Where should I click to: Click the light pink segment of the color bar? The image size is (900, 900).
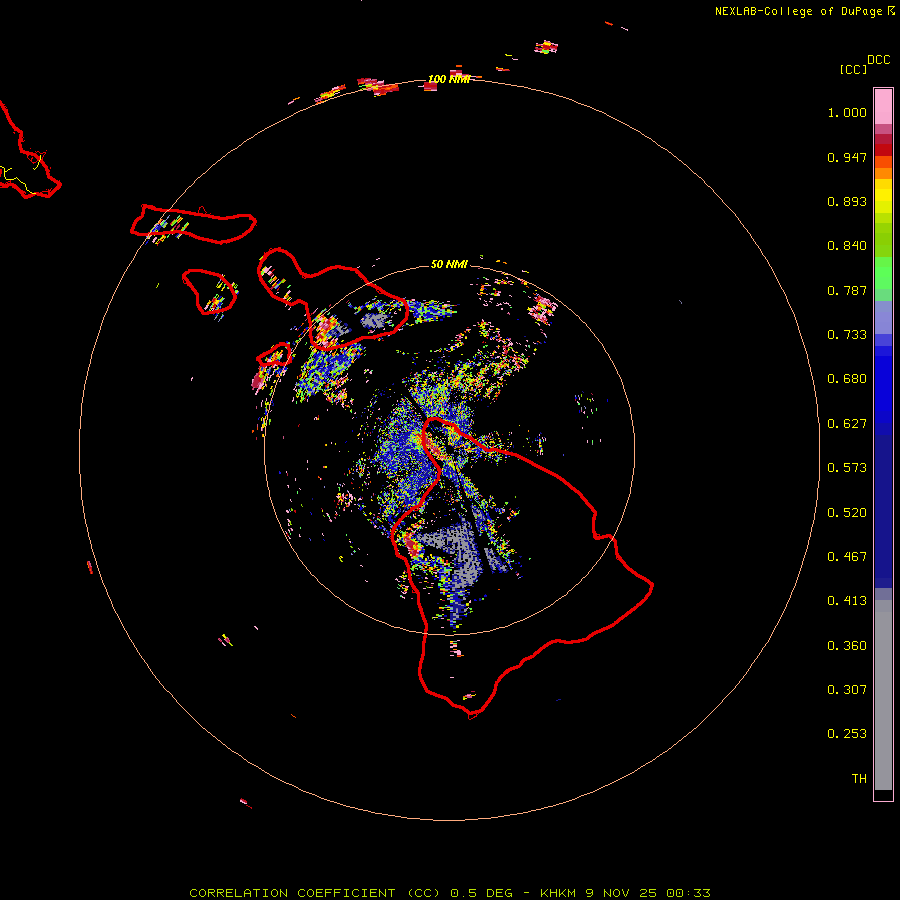point(883,106)
